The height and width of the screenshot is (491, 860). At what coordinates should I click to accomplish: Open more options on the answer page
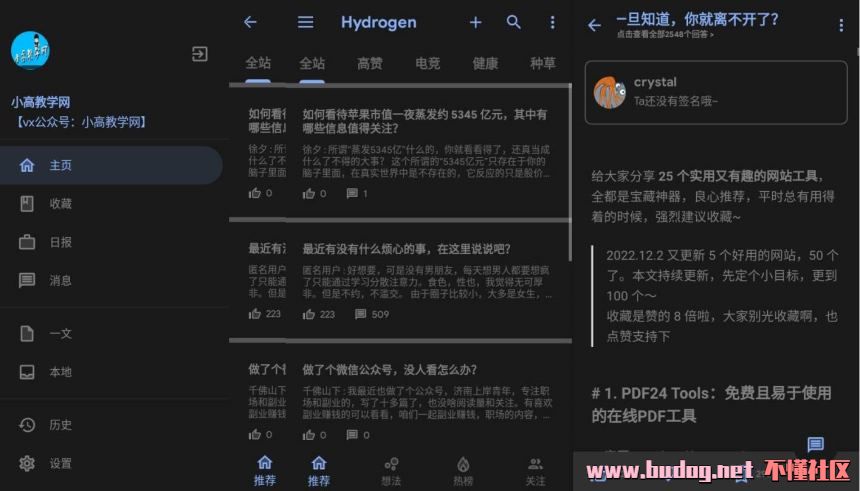pos(841,25)
